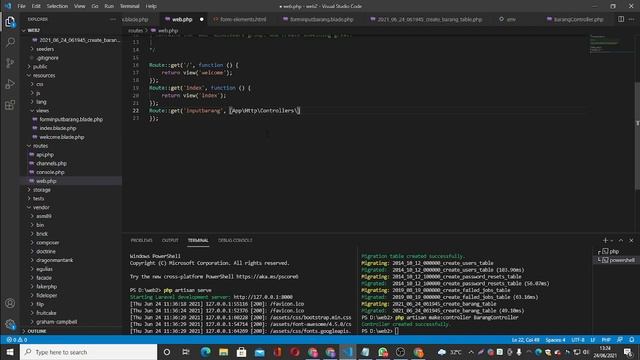Viewport: 640px width, 360px height.
Task: Open the Accounts menu icon
Action: [x=10, y=303]
